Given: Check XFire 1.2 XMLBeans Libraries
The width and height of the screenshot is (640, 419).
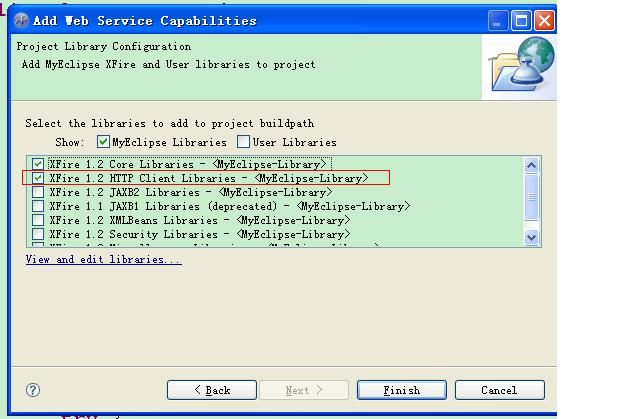Looking at the screenshot, I should (x=38, y=220).
